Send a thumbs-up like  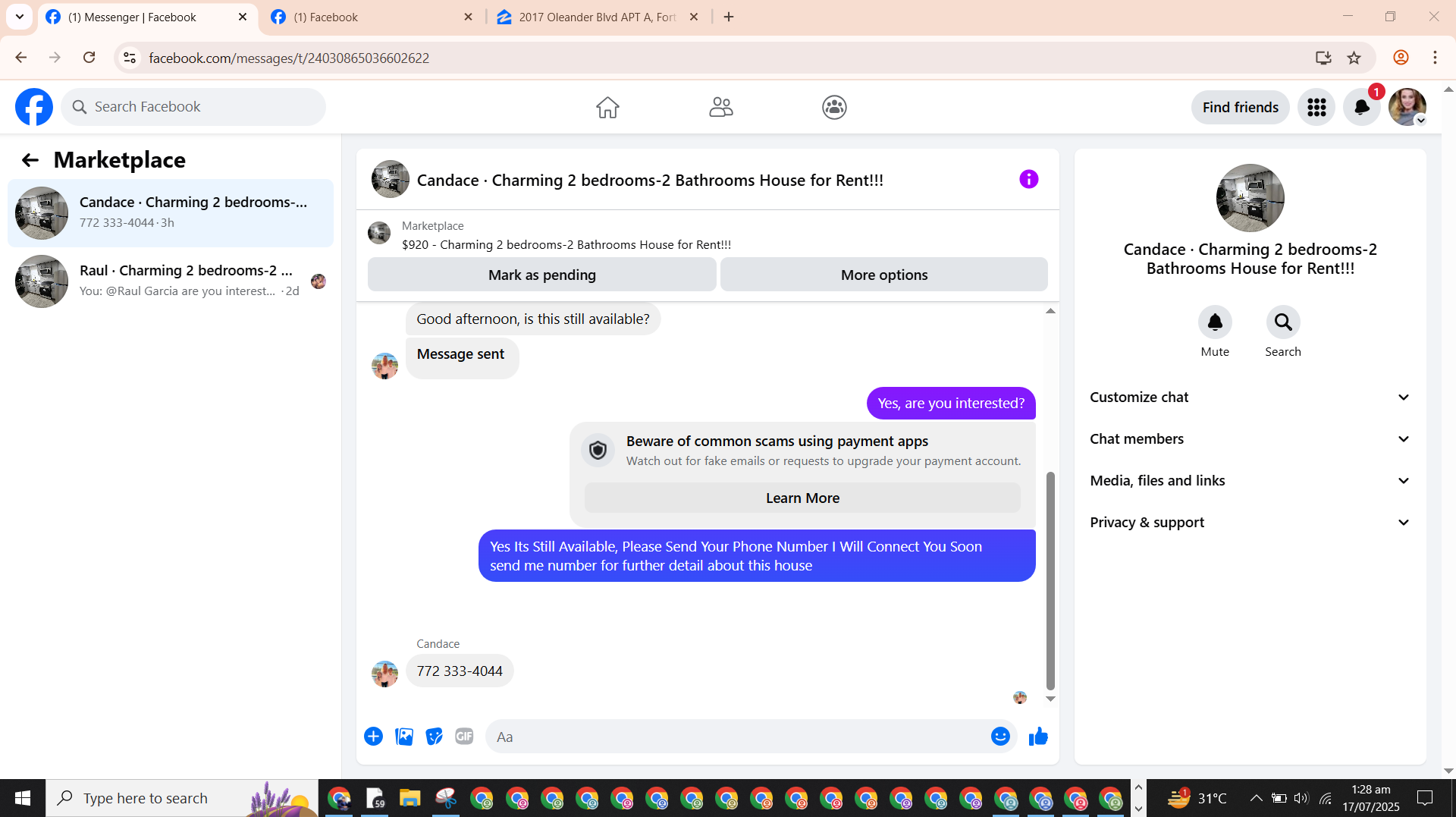click(x=1038, y=737)
